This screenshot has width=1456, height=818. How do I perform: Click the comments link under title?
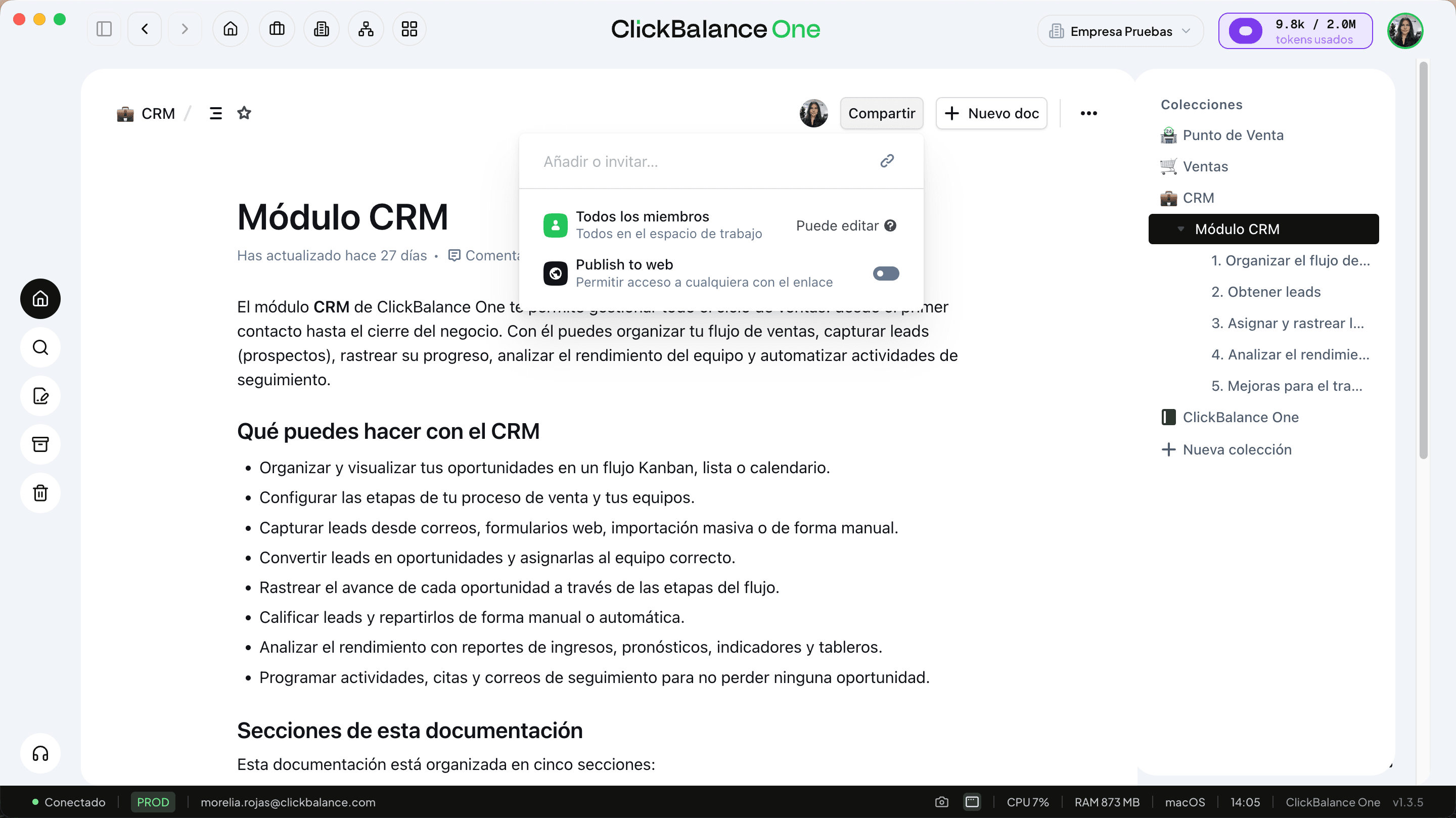[483, 255]
